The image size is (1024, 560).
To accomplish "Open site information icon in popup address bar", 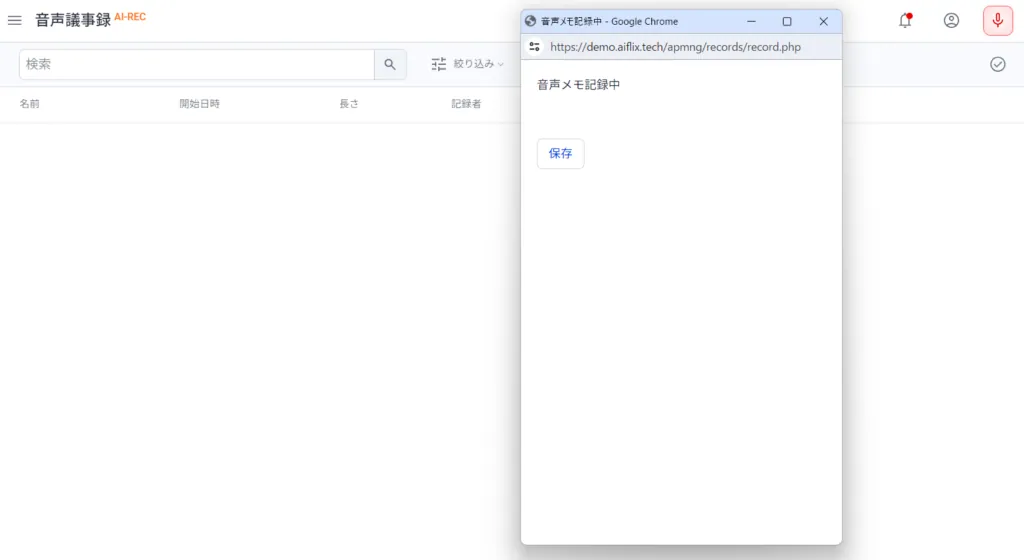I will coord(534,46).
